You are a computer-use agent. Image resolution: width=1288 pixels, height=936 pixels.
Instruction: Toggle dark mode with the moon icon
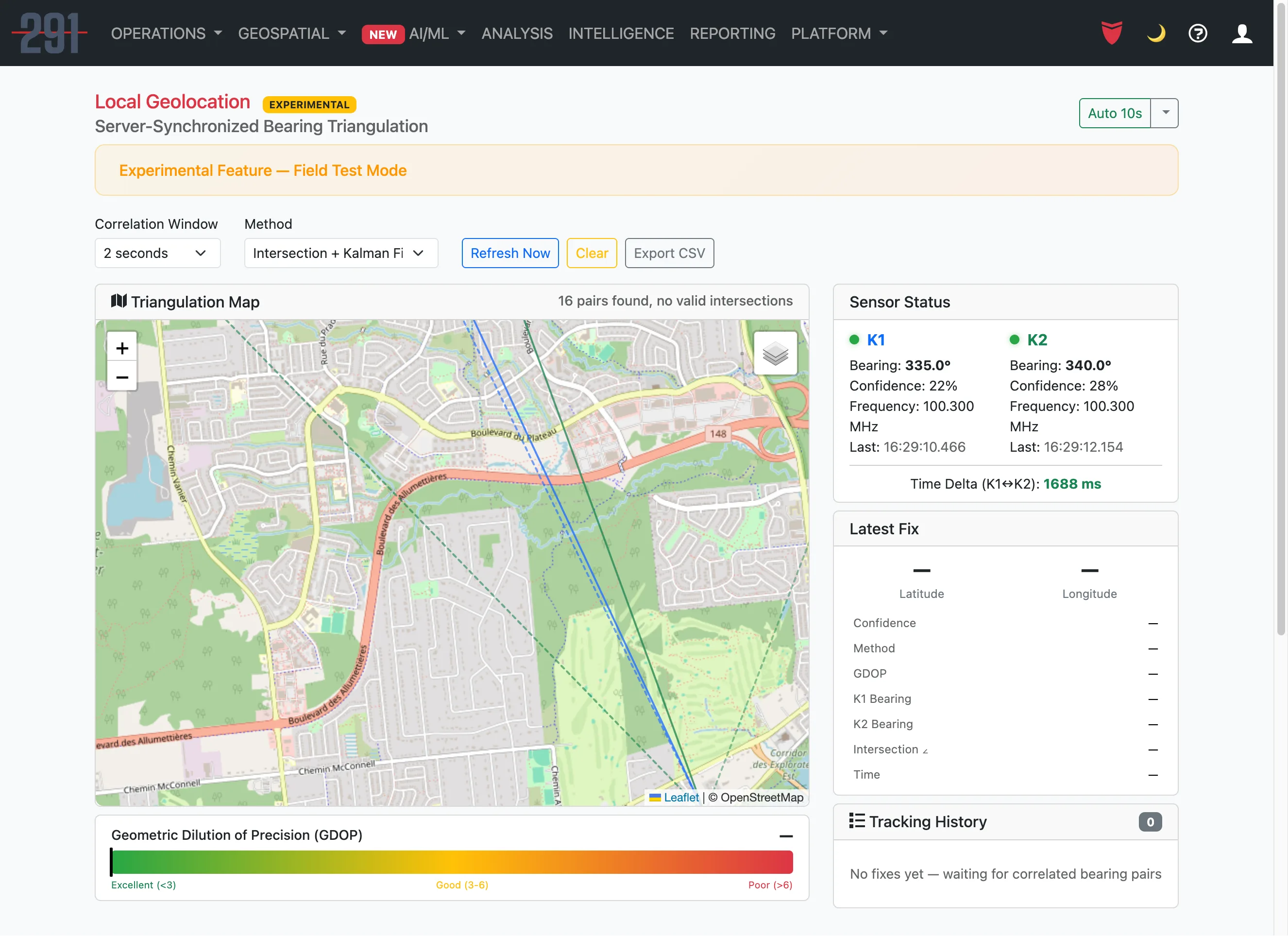1155,33
